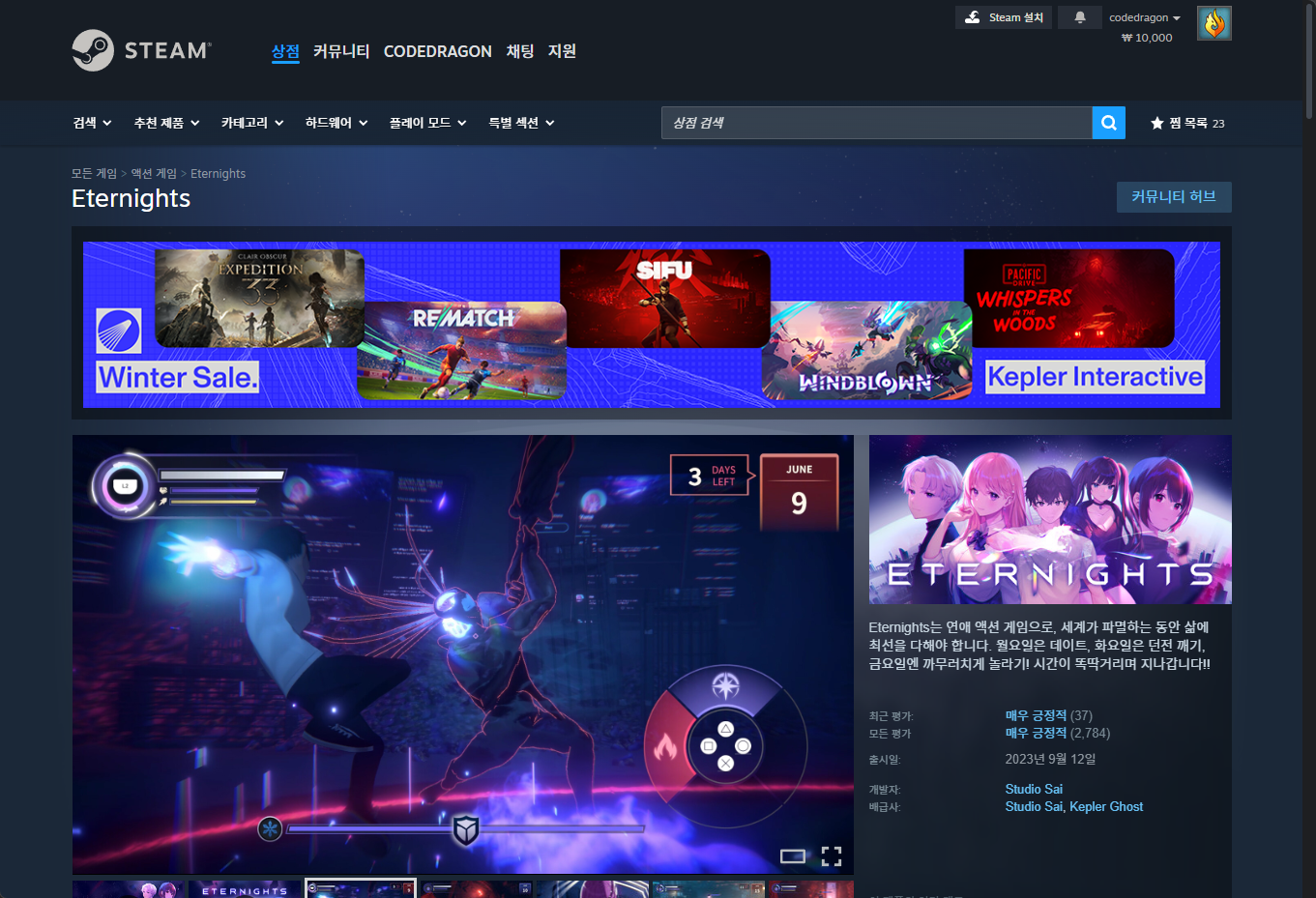Click the Eternights header capsule image

[x=1050, y=519]
